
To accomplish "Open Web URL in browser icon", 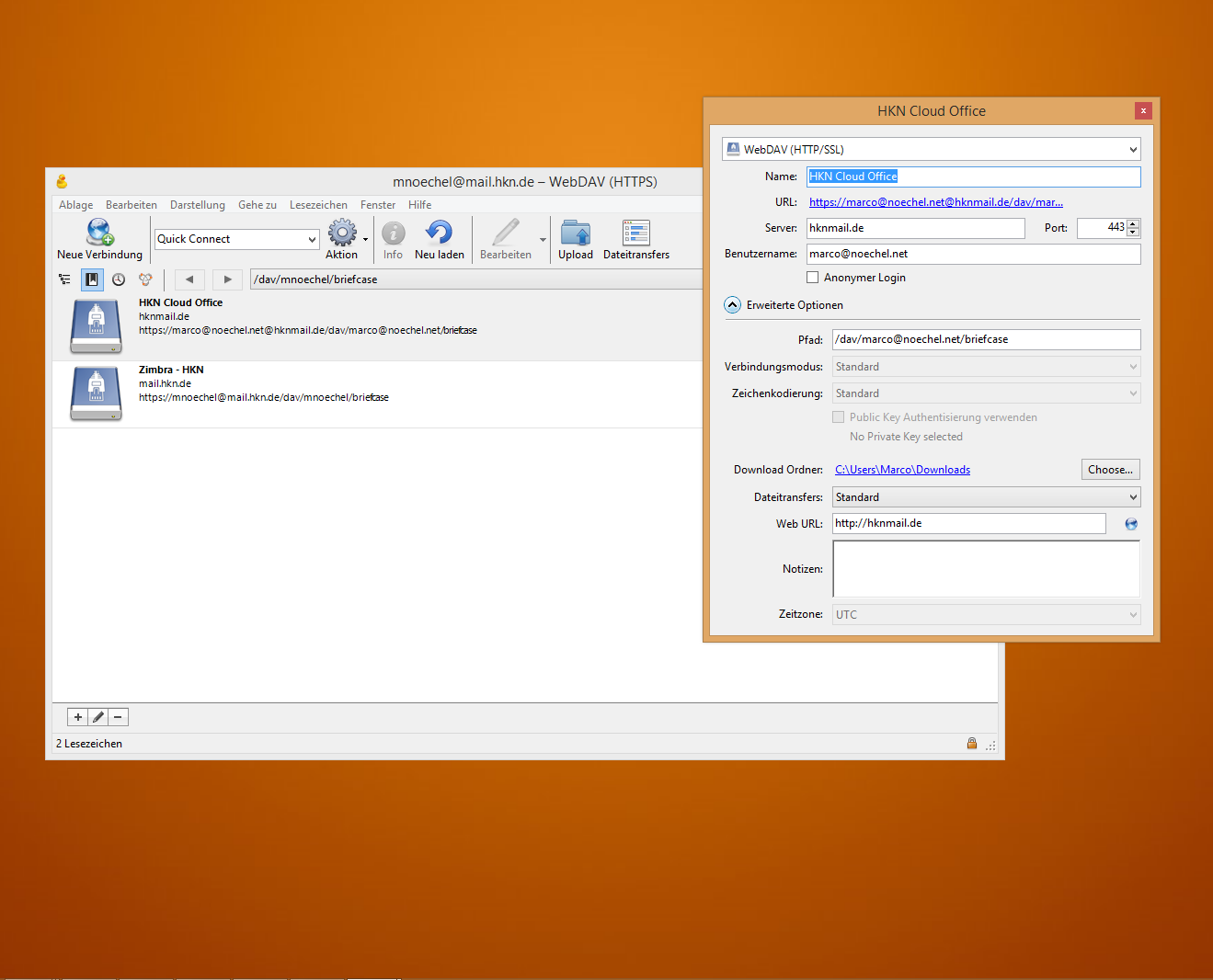I will click(1131, 524).
